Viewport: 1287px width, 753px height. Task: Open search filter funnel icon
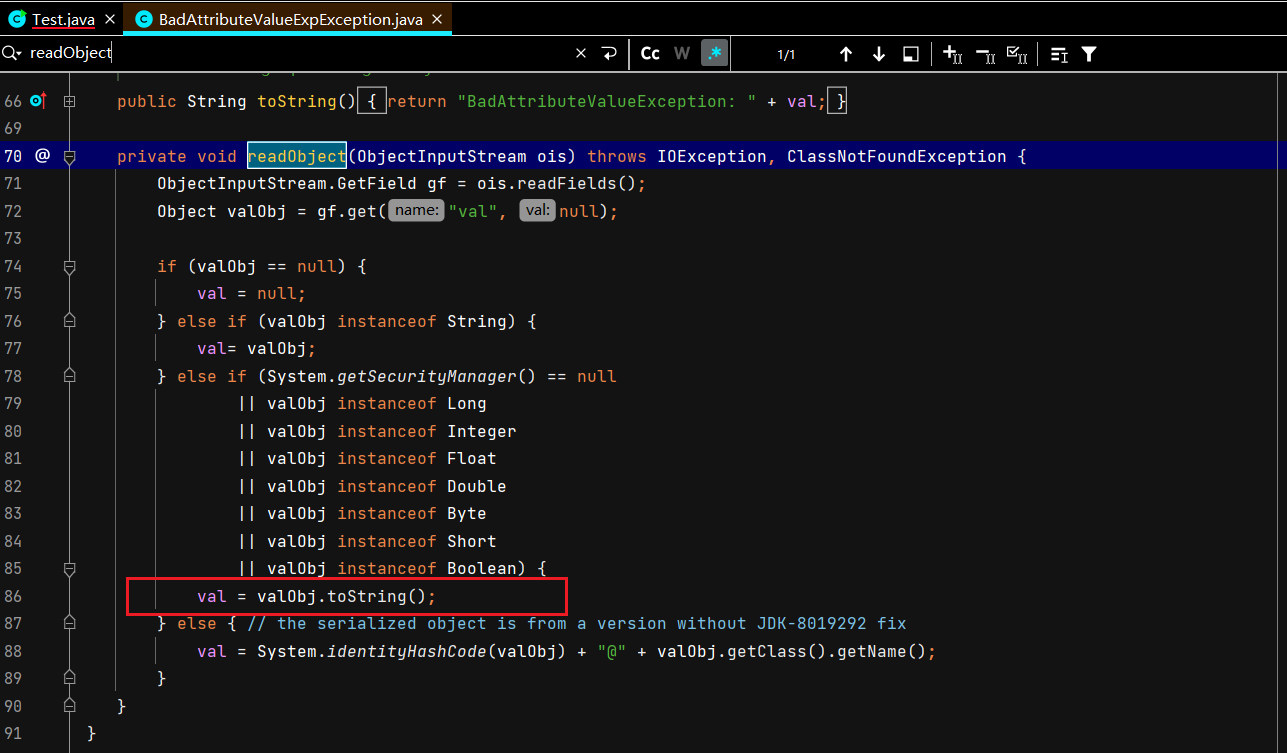[x=1089, y=54]
